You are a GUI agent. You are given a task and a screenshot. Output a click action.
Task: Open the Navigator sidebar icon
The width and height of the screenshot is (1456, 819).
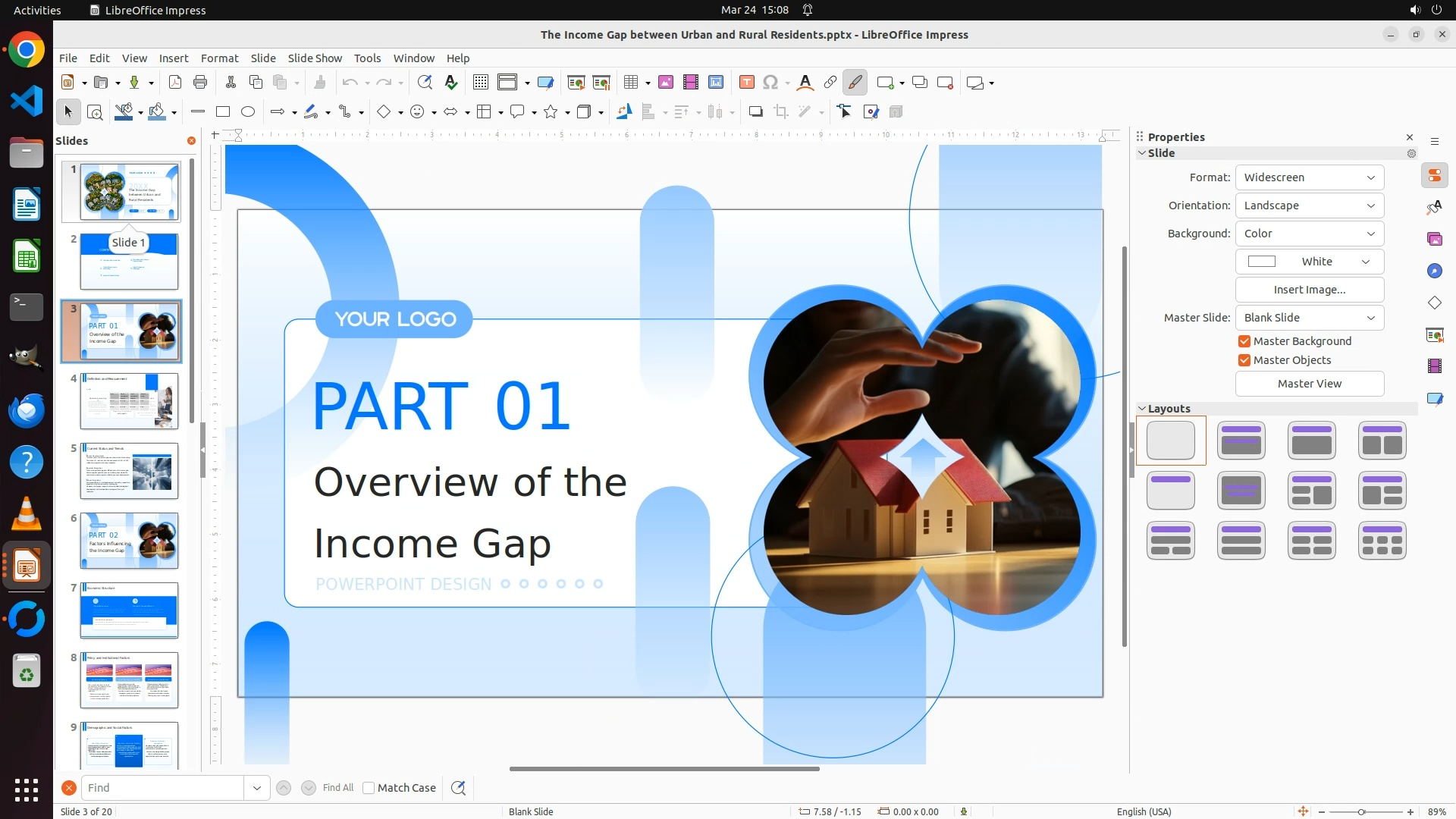(1434, 271)
